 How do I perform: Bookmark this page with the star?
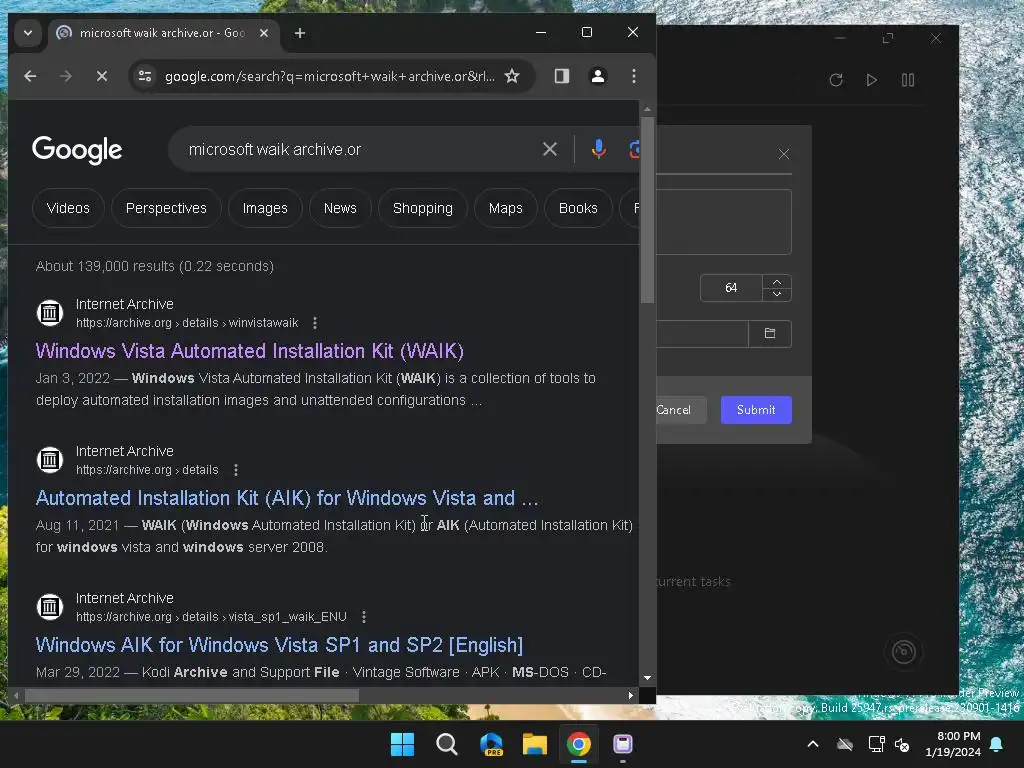(512, 76)
